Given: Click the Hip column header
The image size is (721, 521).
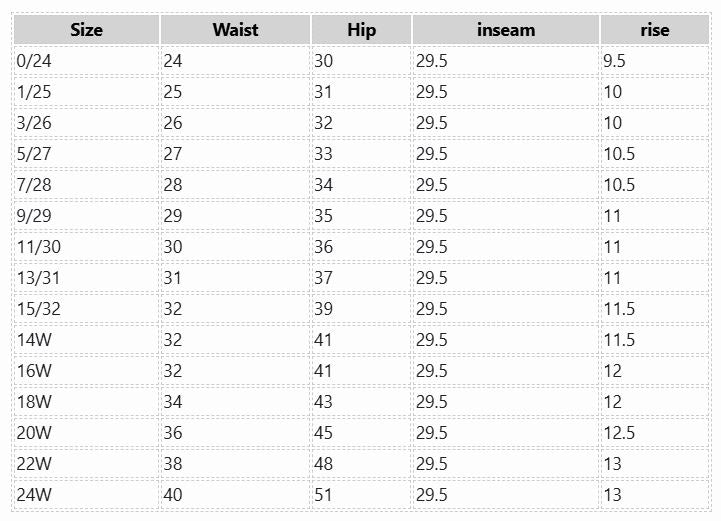Looking at the screenshot, I should [361, 30].
